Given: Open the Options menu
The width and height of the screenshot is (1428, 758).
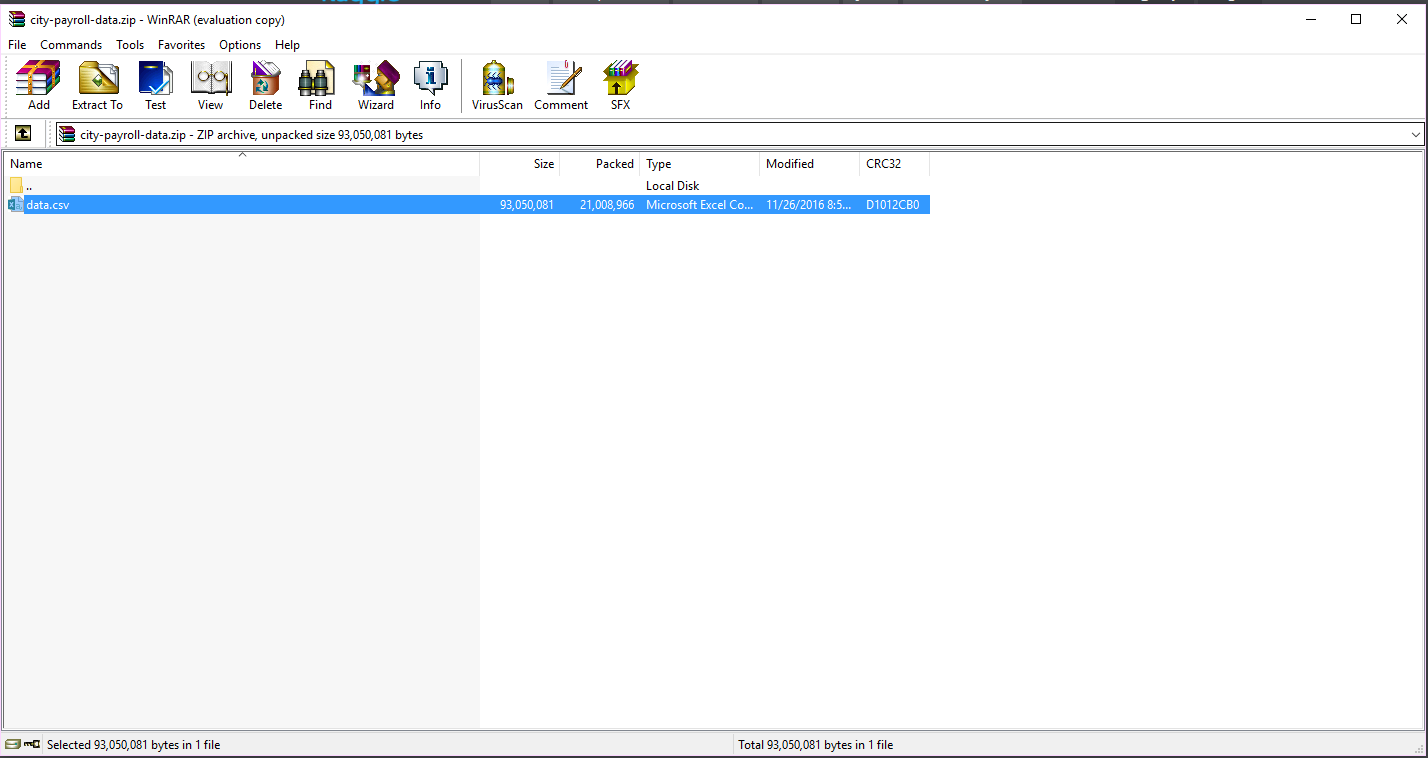Looking at the screenshot, I should click(240, 45).
